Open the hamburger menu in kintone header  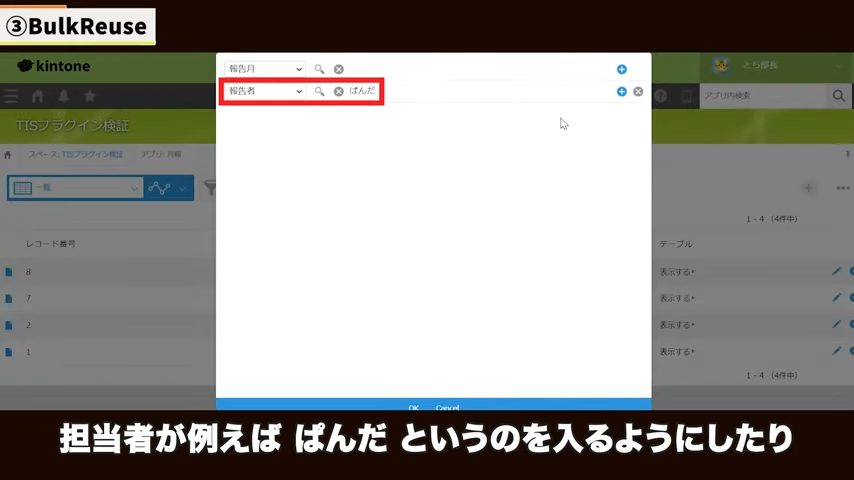coord(11,96)
